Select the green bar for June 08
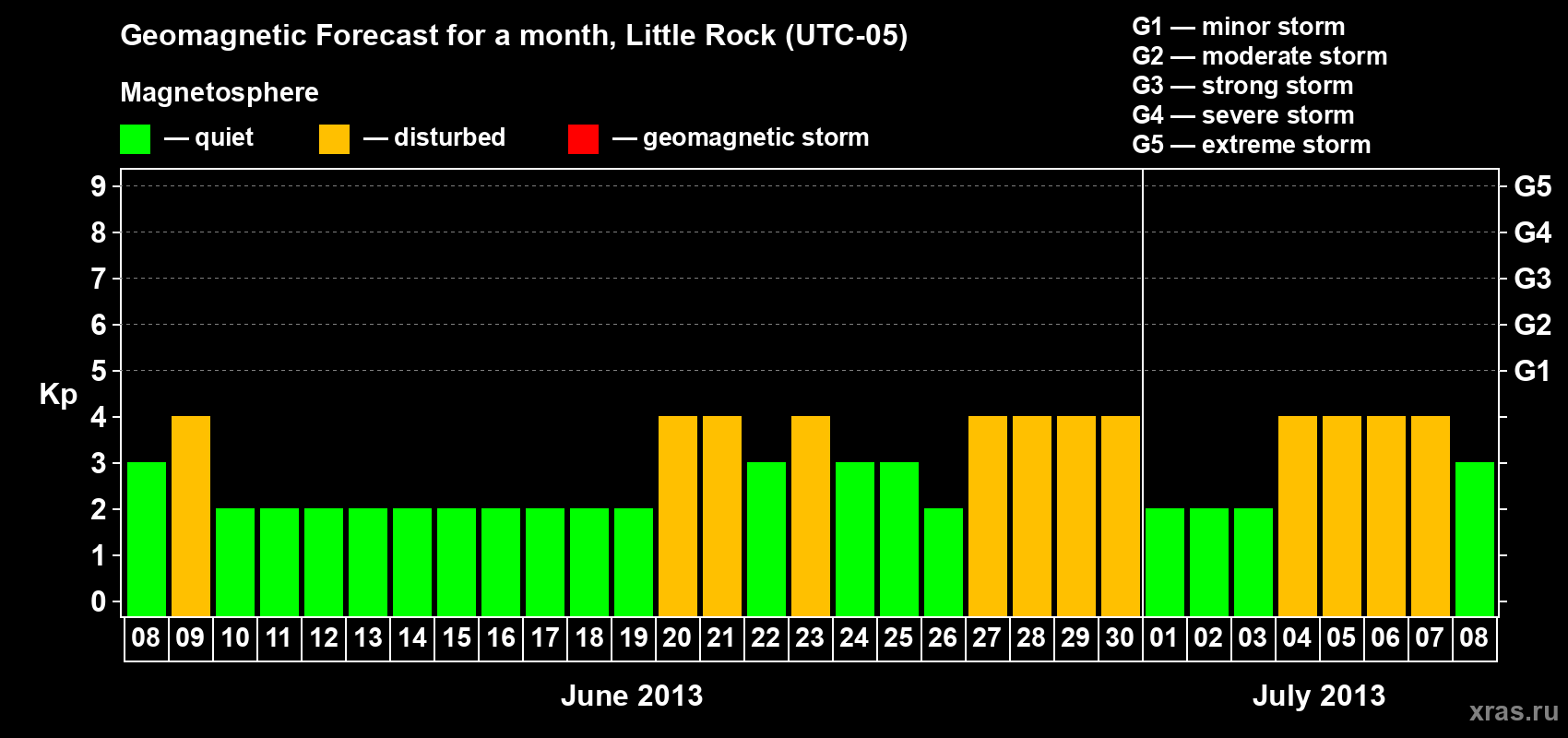This screenshot has height=738, width=1568. [147, 539]
